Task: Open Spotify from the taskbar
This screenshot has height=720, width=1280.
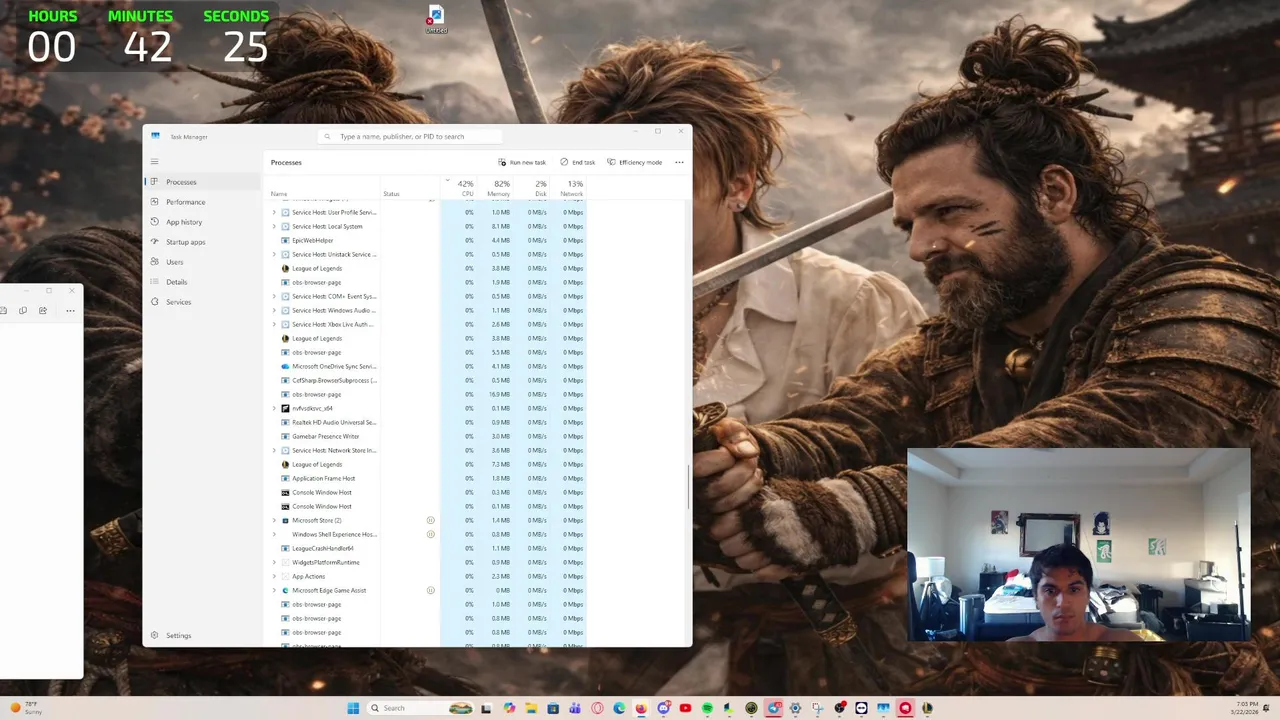Action: click(x=707, y=708)
